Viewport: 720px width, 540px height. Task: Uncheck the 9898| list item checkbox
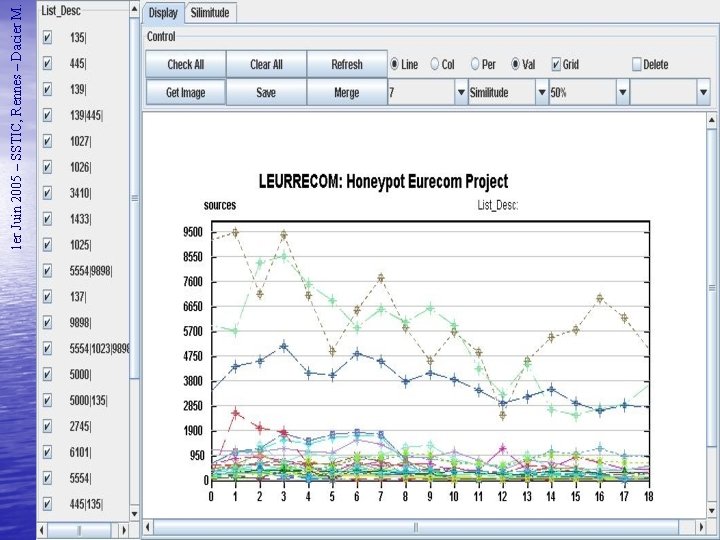(x=47, y=323)
